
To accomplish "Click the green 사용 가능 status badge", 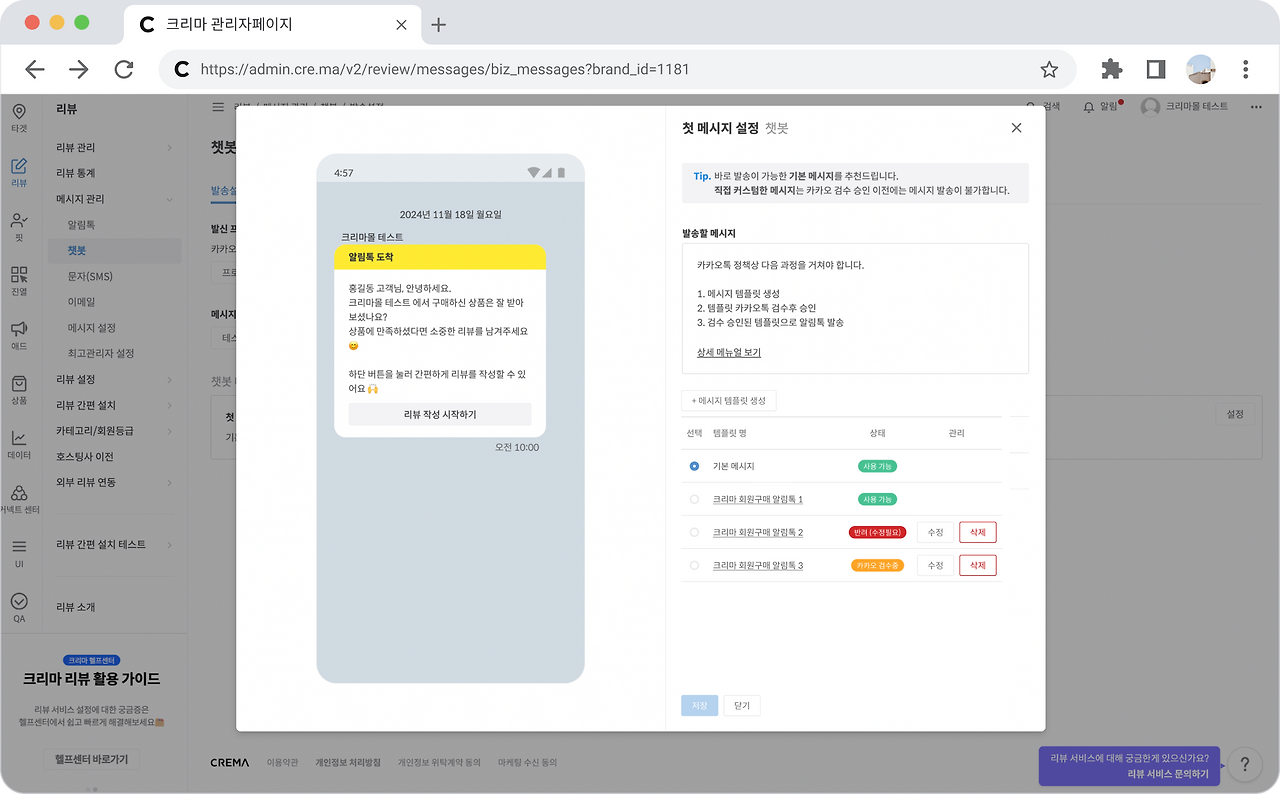I will pyautogui.click(x=877, y=466).
